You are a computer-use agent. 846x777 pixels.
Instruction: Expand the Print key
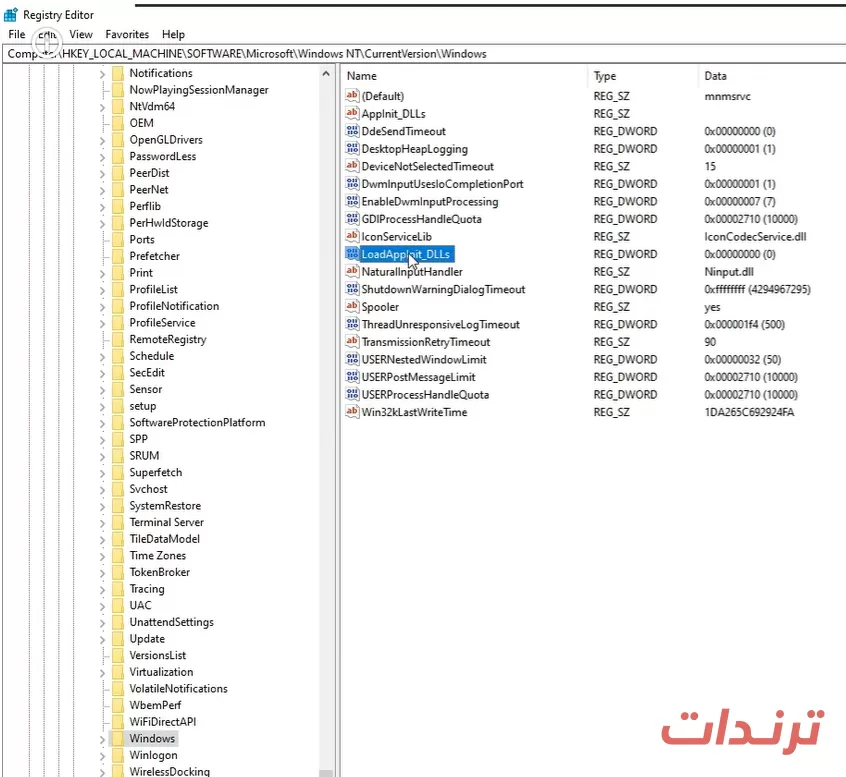click(103, 274)
